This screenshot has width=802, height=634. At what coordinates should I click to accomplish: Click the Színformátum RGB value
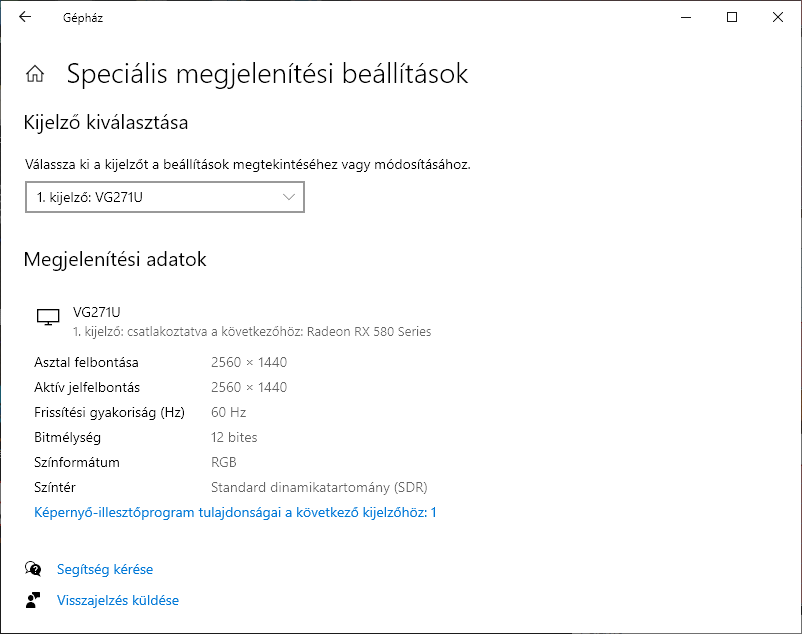coord(224,462)
